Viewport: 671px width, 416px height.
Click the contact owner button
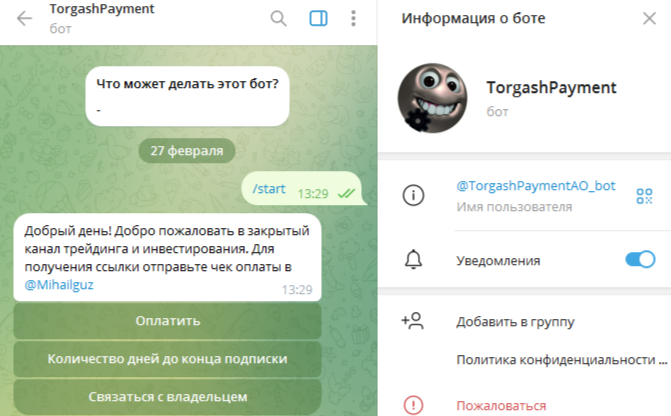coord(167,397)
